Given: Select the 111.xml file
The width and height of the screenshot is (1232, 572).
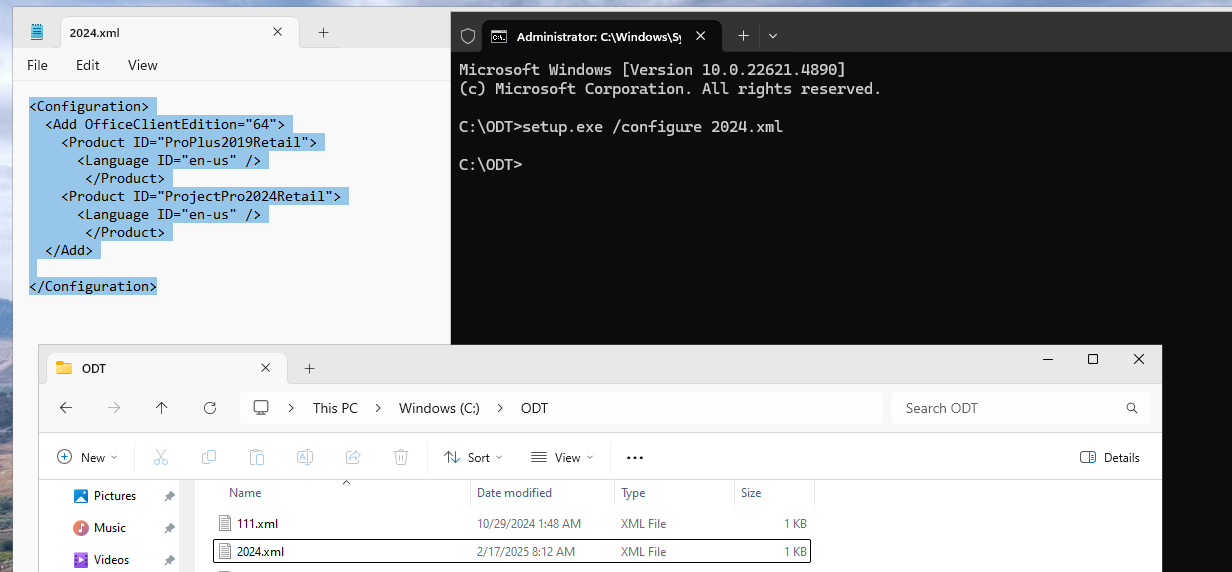Looking at the screenshot, I should [x=512, y=523].
